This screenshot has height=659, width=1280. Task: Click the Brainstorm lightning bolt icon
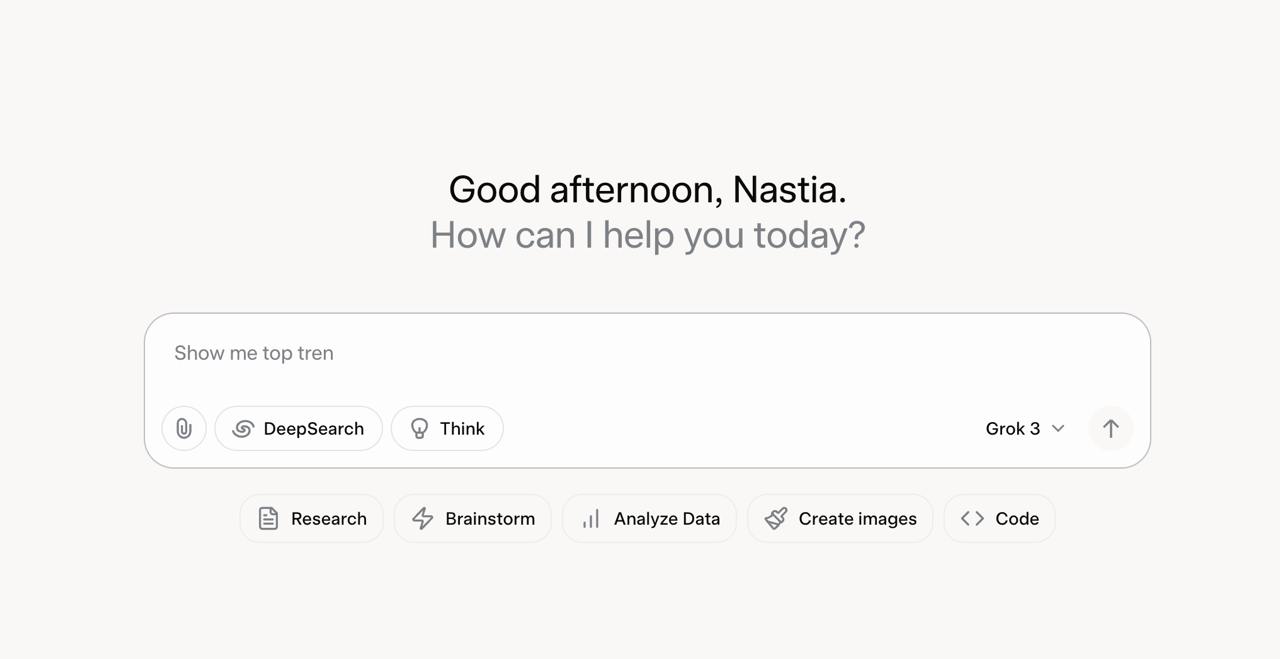point(423,519)
